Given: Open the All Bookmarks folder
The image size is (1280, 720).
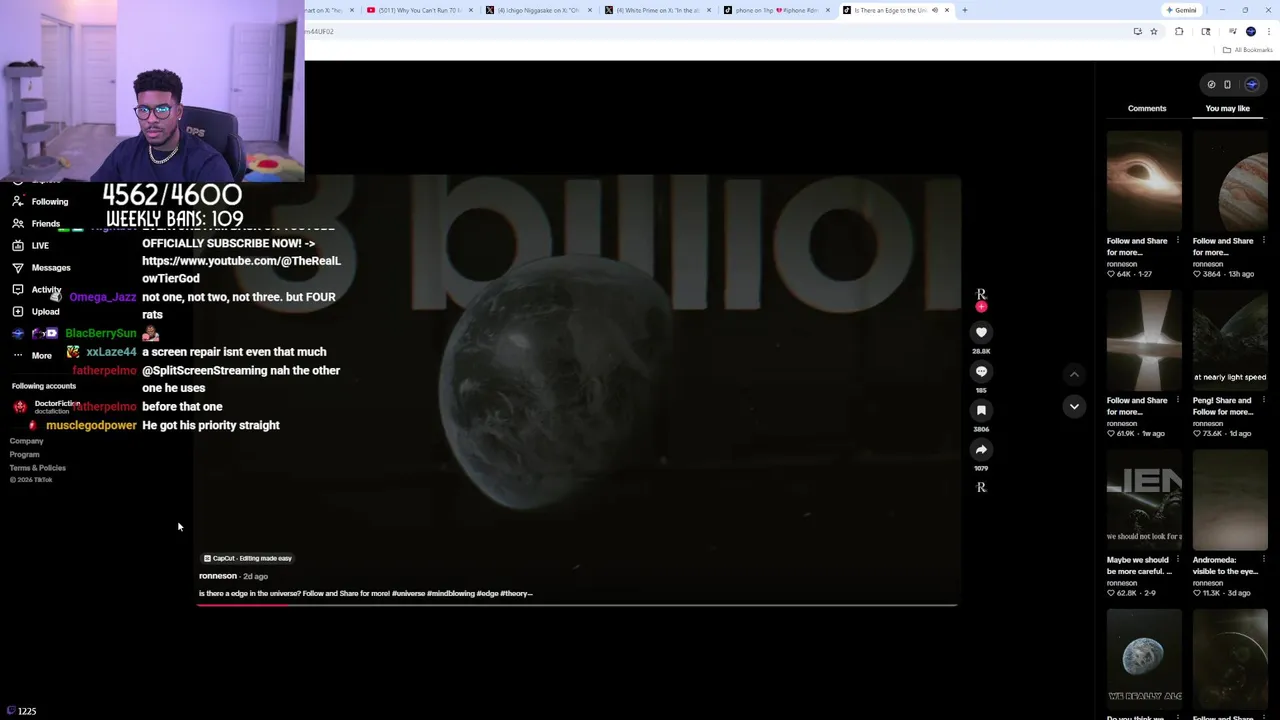Looking at the screenshot, I should (1248, 50).
